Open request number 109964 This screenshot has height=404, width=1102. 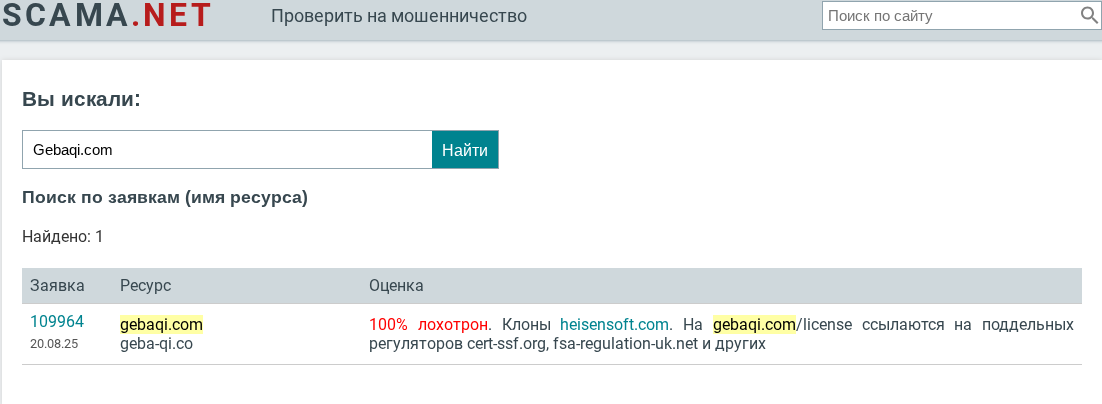tap(57, 322)
